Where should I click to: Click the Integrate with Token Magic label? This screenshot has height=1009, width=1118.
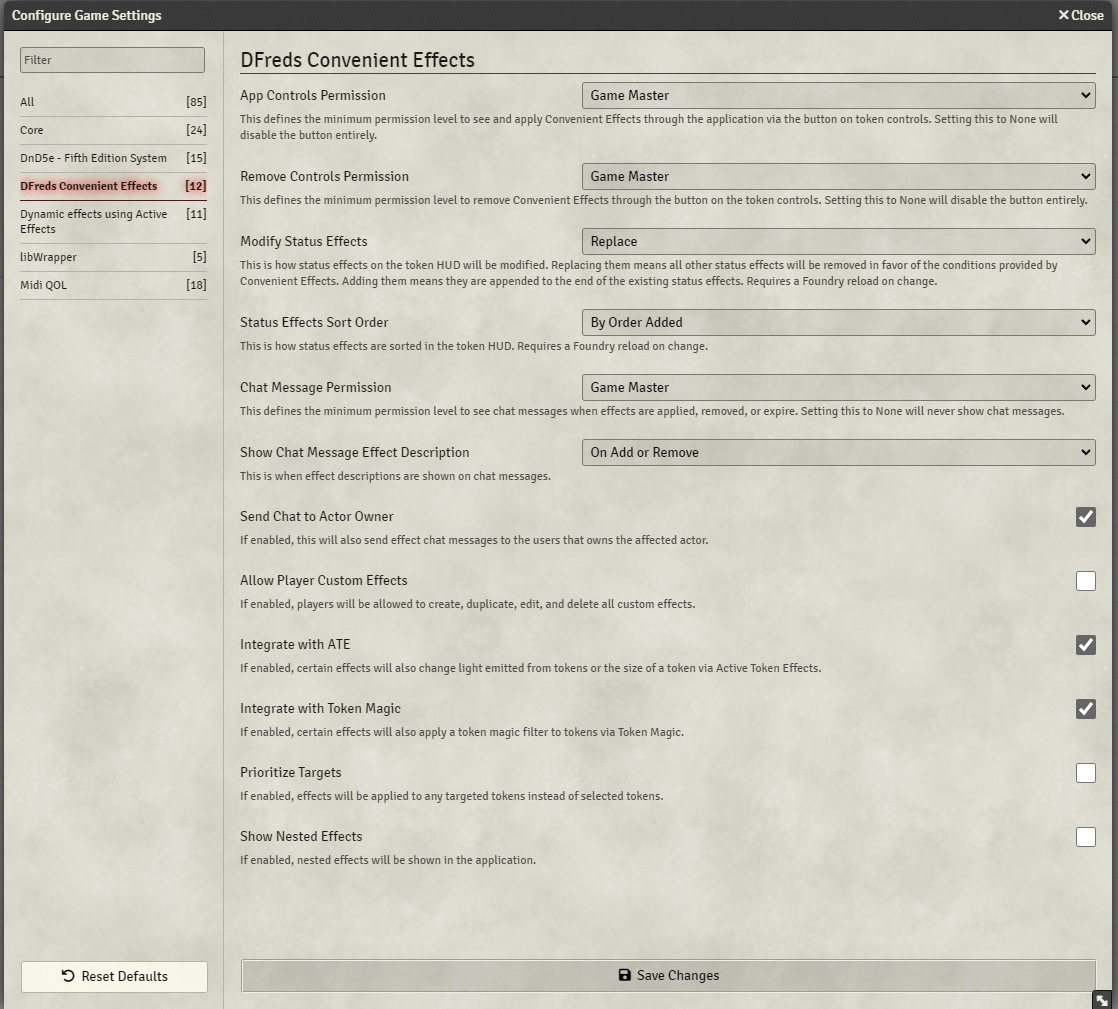[x=320, y=708]
